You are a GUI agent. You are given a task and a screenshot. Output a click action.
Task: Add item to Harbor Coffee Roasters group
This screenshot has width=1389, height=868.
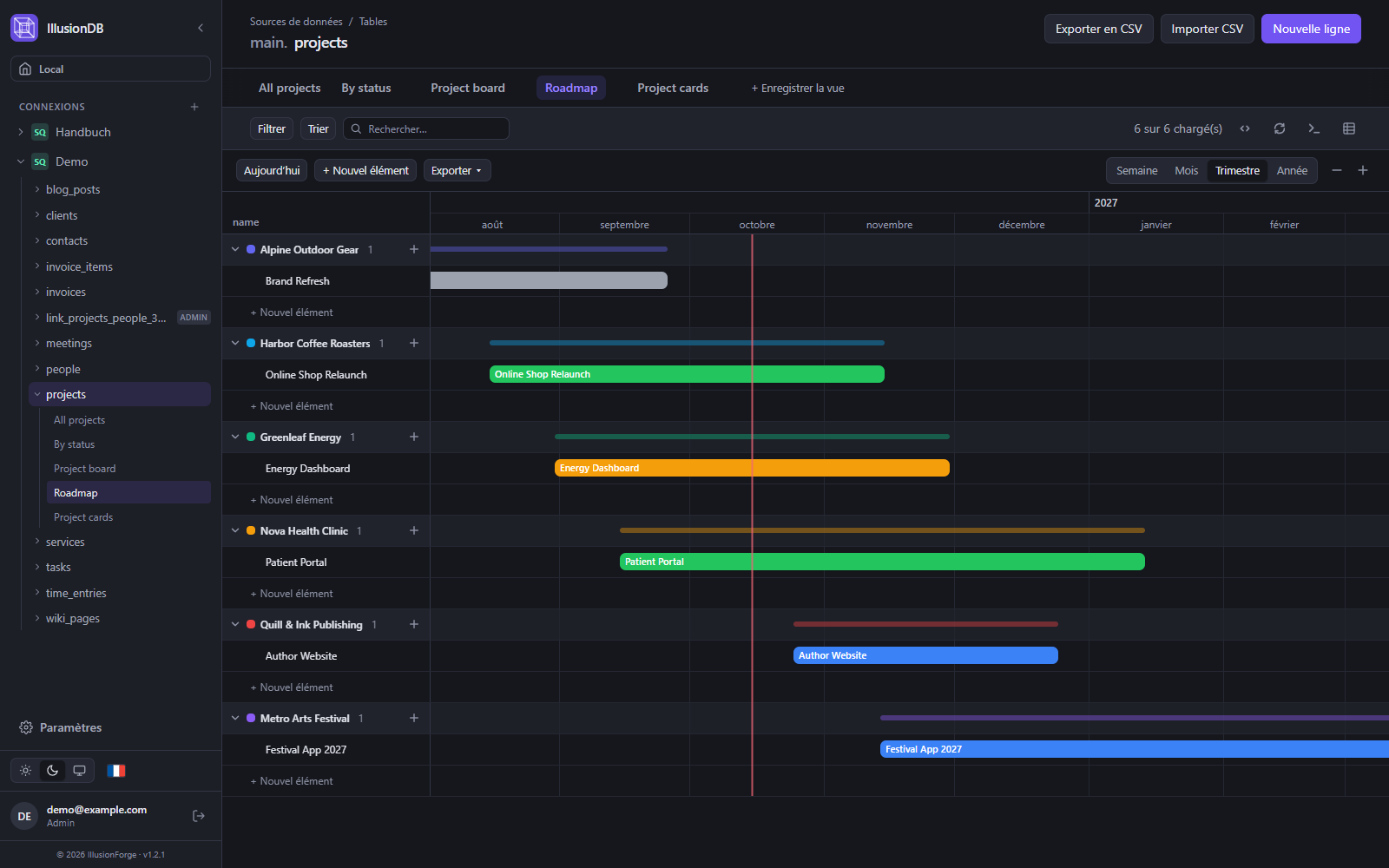414,343
